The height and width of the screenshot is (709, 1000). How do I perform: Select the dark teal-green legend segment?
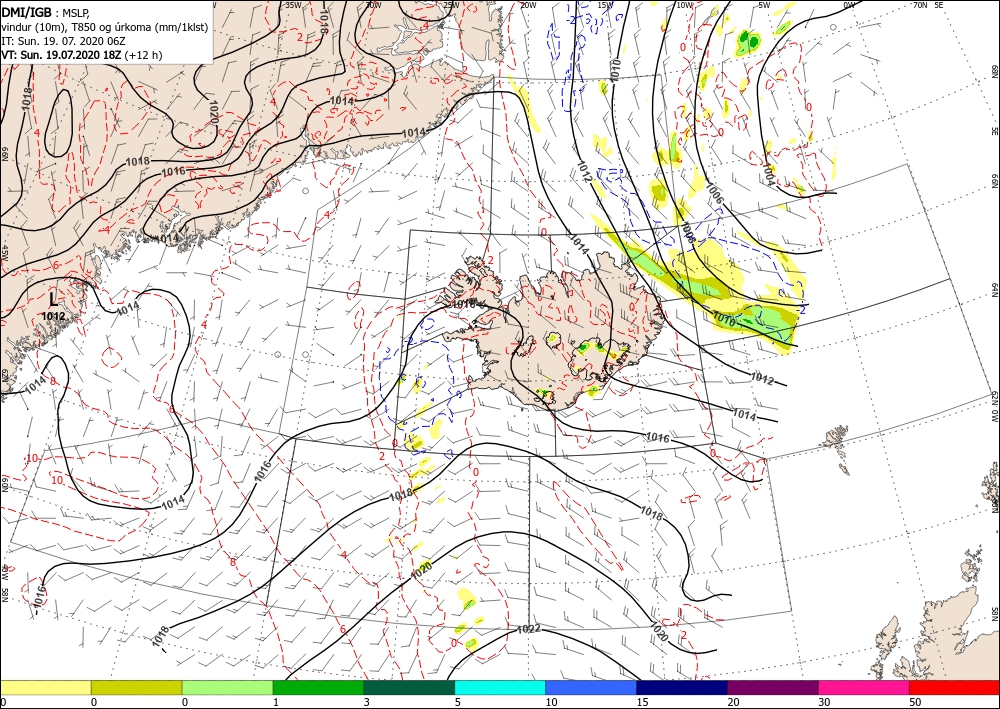[409, 688]
